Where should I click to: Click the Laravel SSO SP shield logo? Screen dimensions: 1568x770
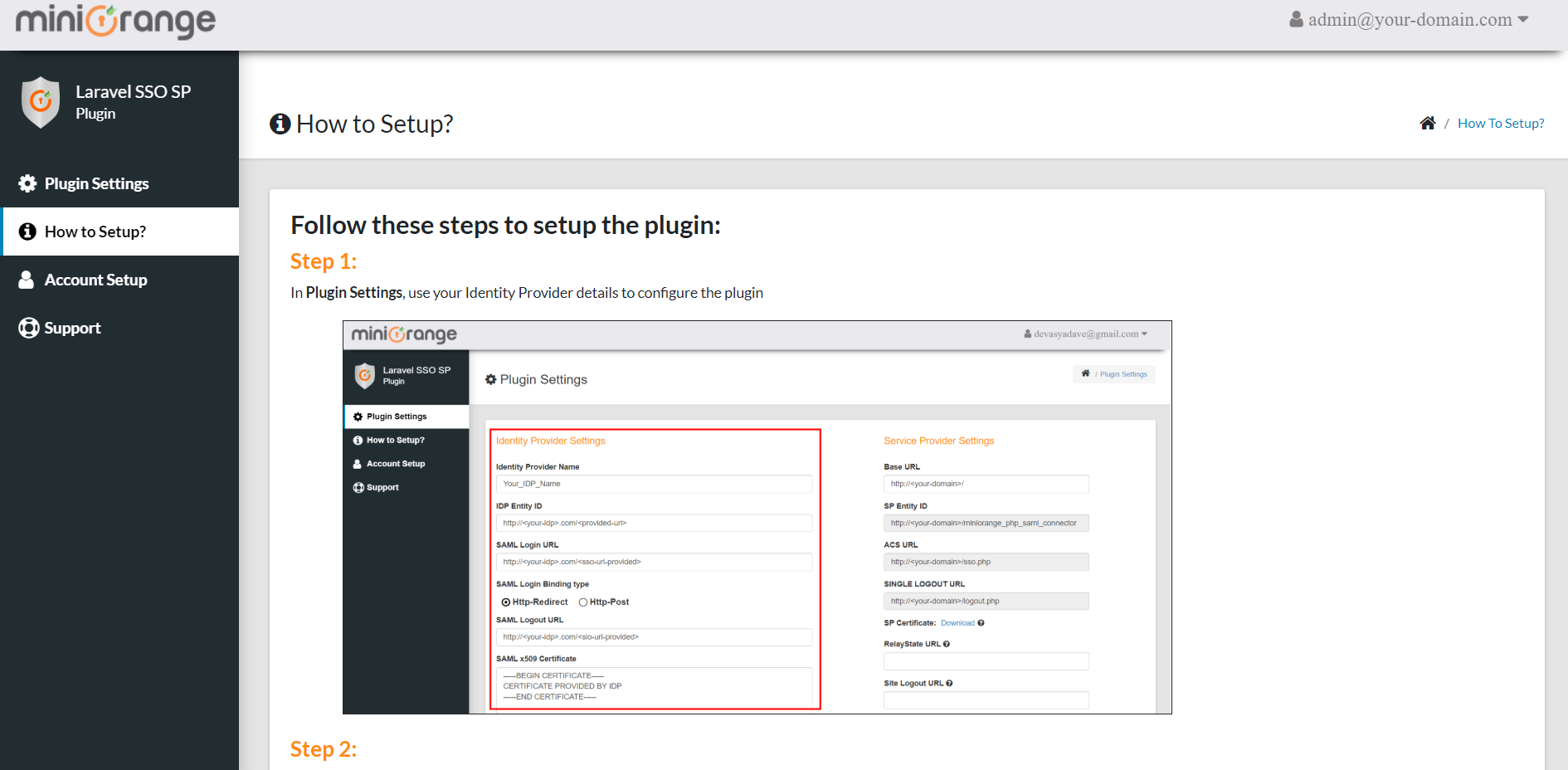[41, 102]
